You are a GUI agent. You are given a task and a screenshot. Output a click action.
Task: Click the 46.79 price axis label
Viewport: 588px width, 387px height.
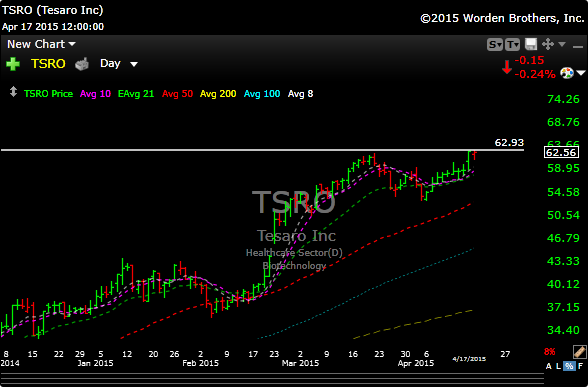tap(563, 238)
